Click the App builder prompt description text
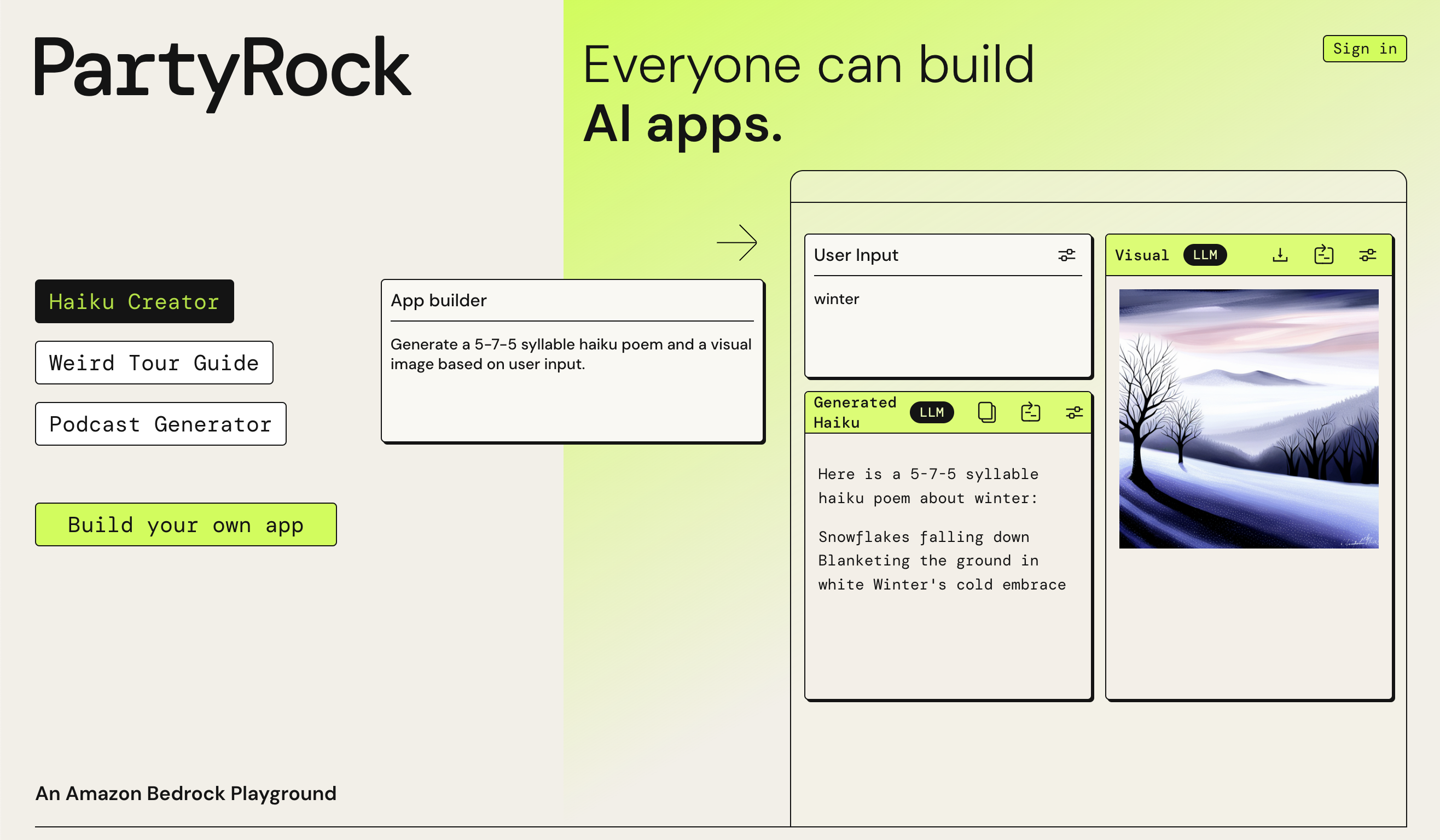1440x840 pixels. tap(570, 354)
